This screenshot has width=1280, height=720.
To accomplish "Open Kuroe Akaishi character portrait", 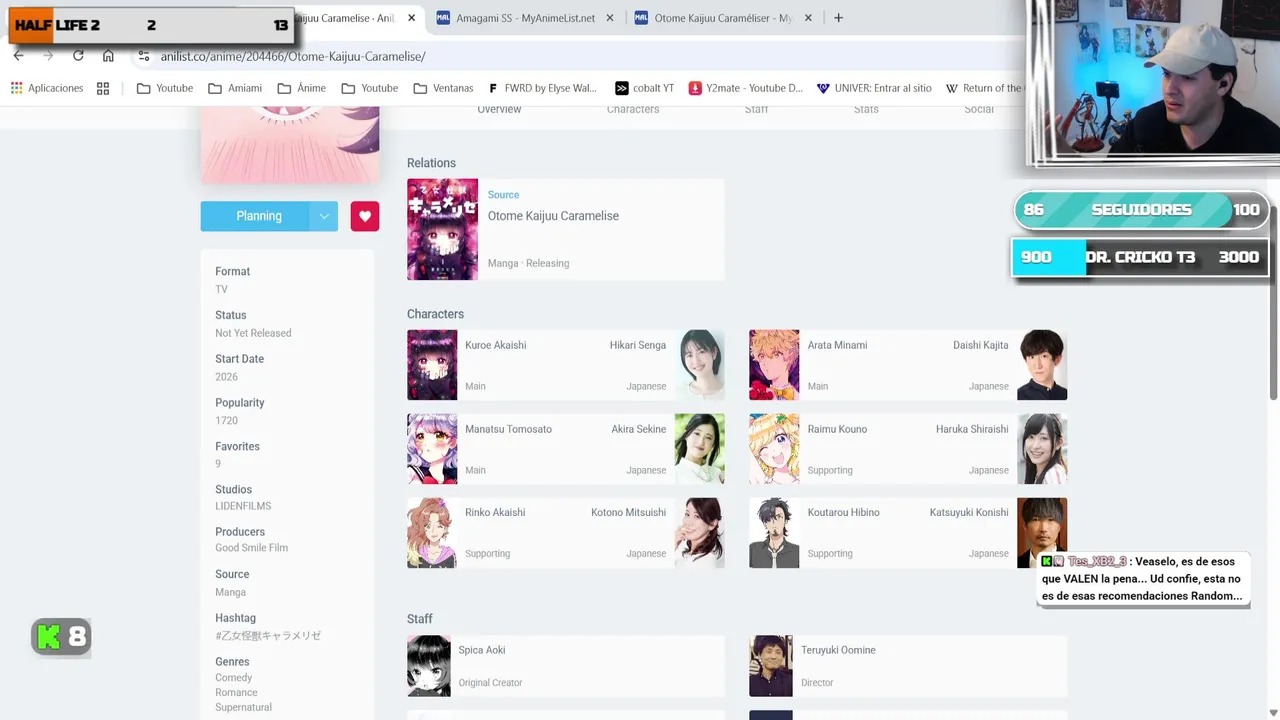I will 432,365.
